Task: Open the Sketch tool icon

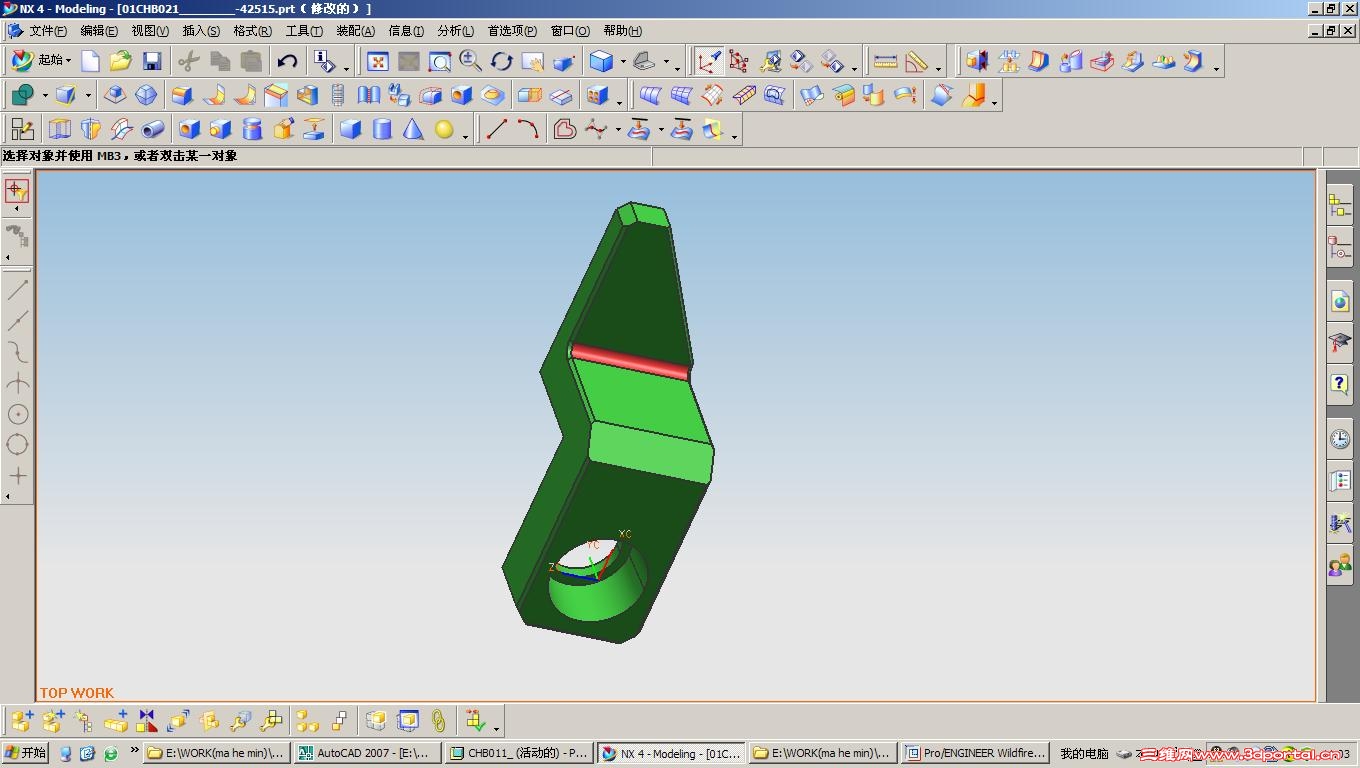Action: [22, 129]
